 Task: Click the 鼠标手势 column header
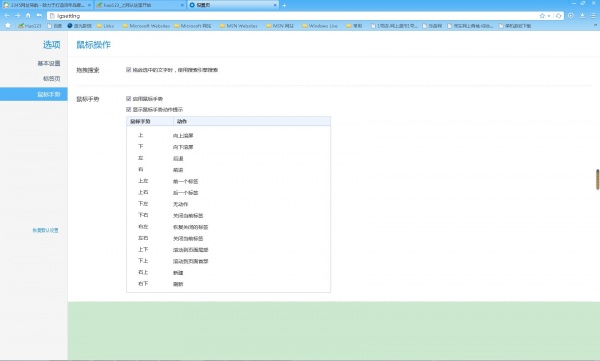point(150,121)
